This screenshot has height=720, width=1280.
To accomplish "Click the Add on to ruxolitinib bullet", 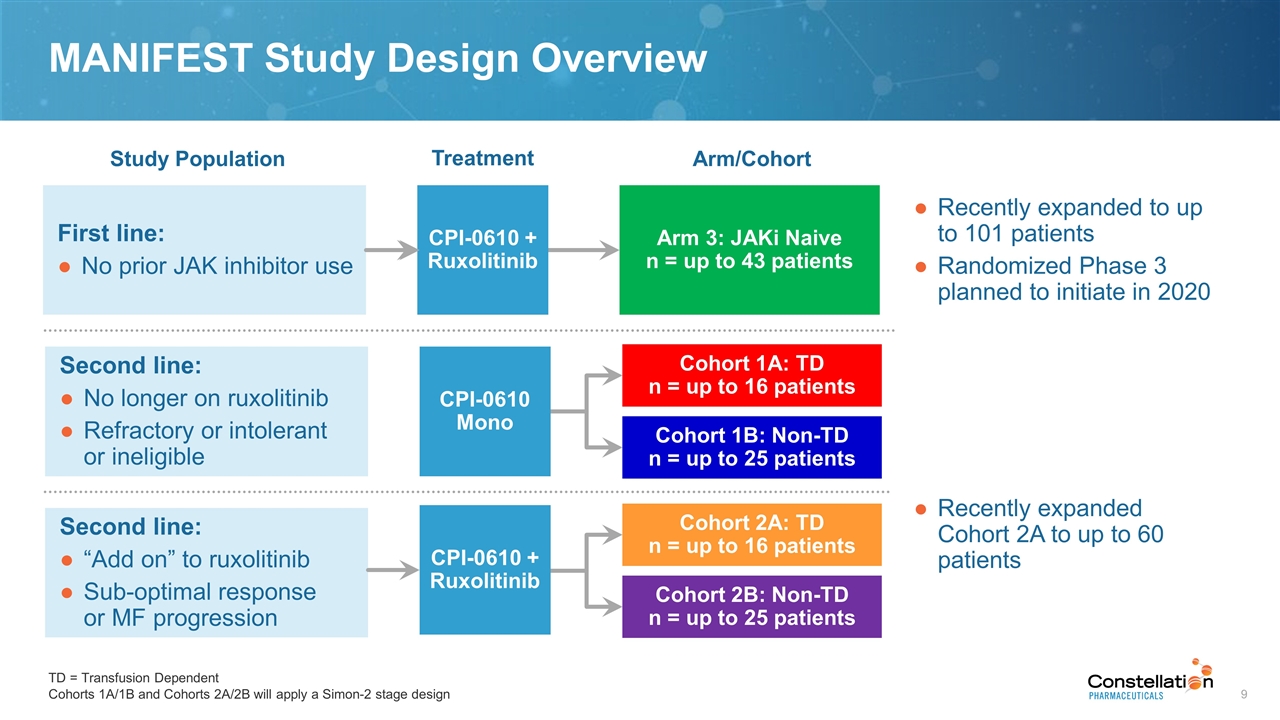I will click(186, 559).
